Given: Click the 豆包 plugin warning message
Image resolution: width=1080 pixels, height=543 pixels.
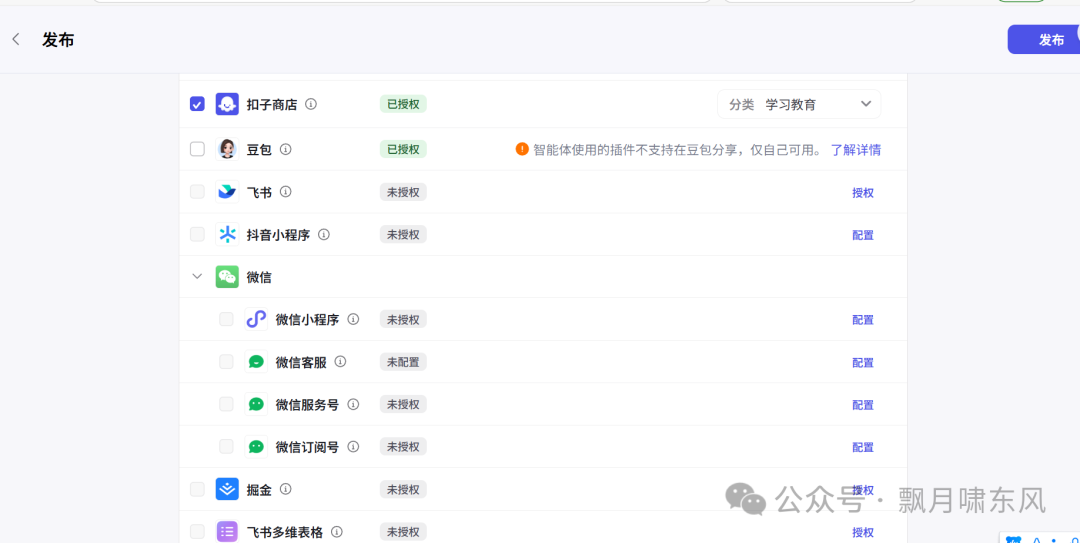Looking at the screenshot, I should coord(678,150).
